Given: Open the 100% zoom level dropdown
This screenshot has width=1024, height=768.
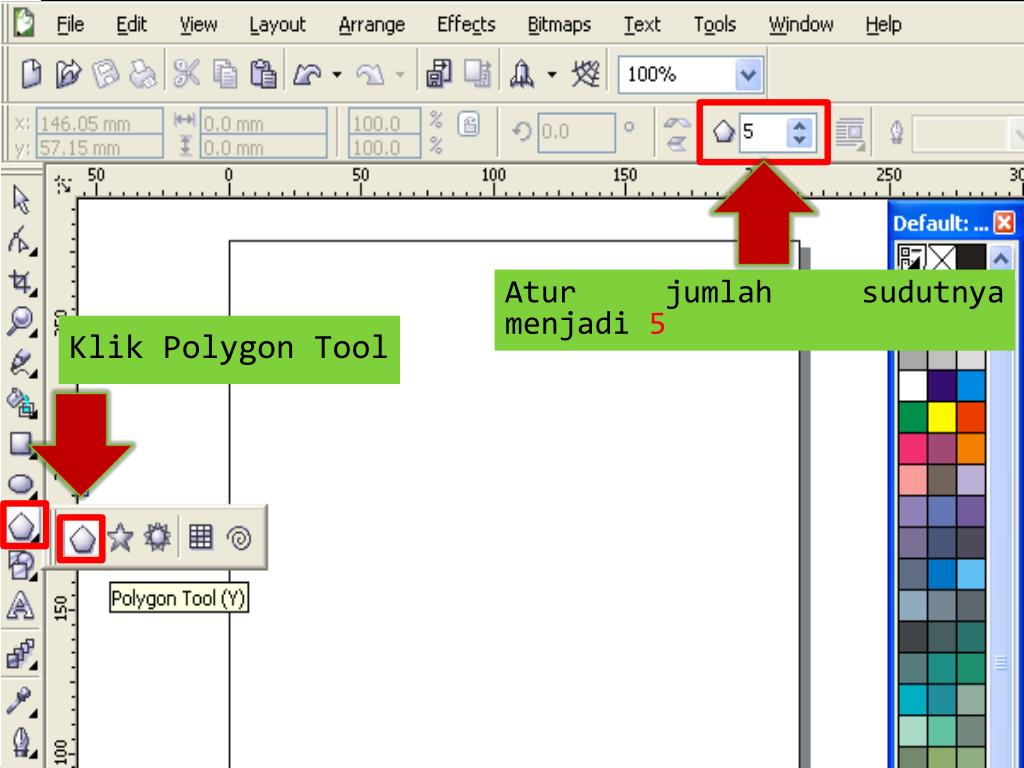Looking at the screenshot, I should click(x=748, y=75).
